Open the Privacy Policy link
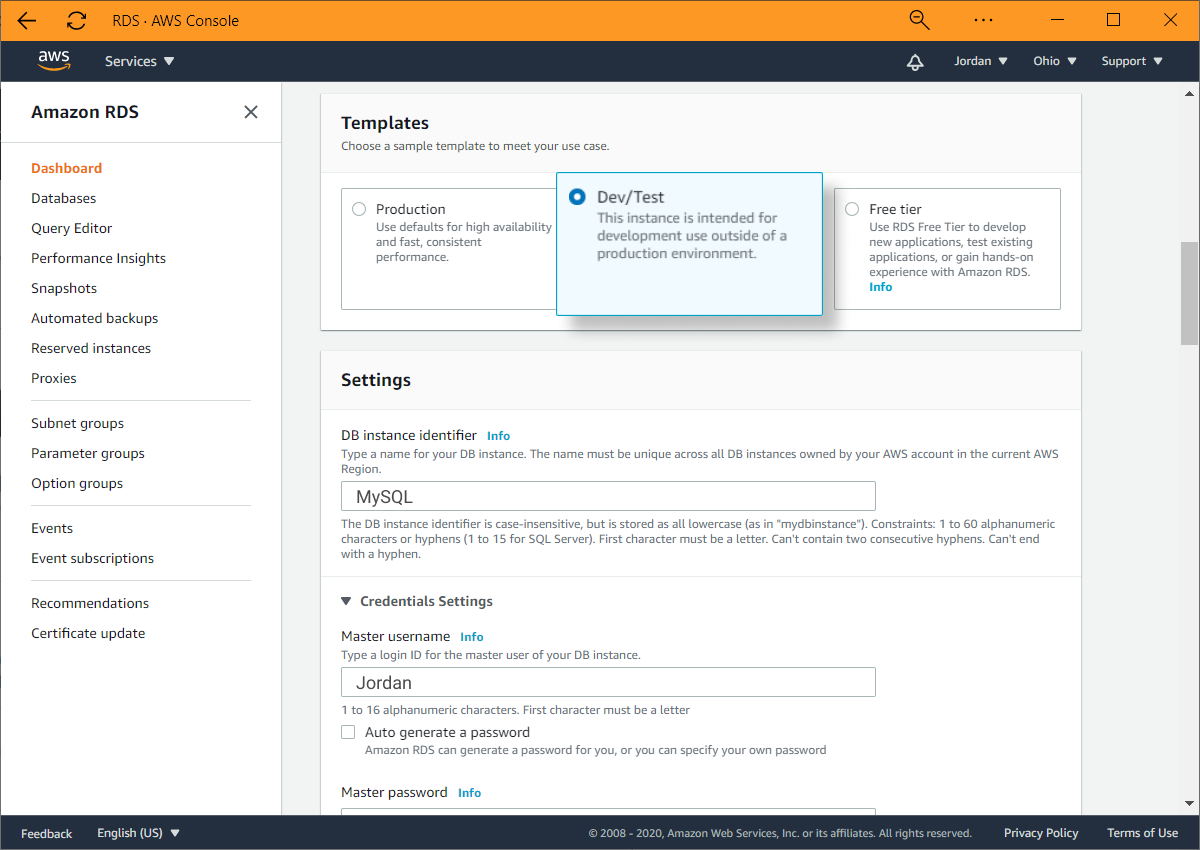The height and width of the screenshot is (850, 1200). (x=1041, y=833)
